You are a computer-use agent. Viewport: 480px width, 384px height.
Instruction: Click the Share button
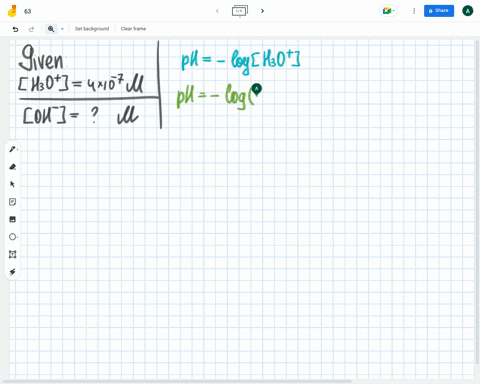pos(439,11)
